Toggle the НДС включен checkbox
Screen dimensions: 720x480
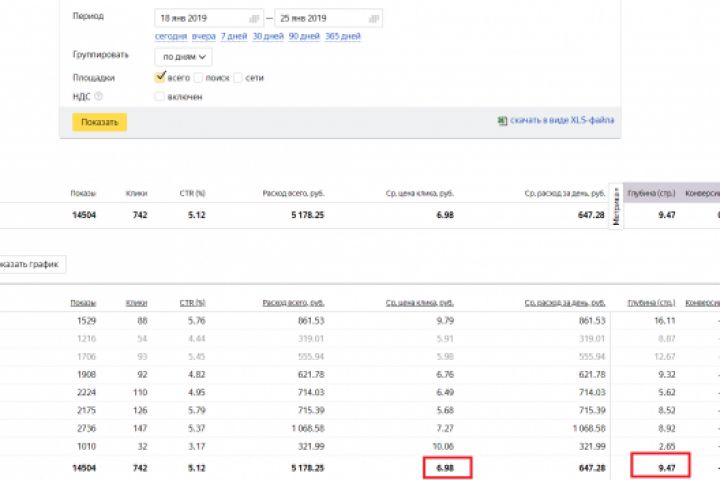click(x=159, y=96)
